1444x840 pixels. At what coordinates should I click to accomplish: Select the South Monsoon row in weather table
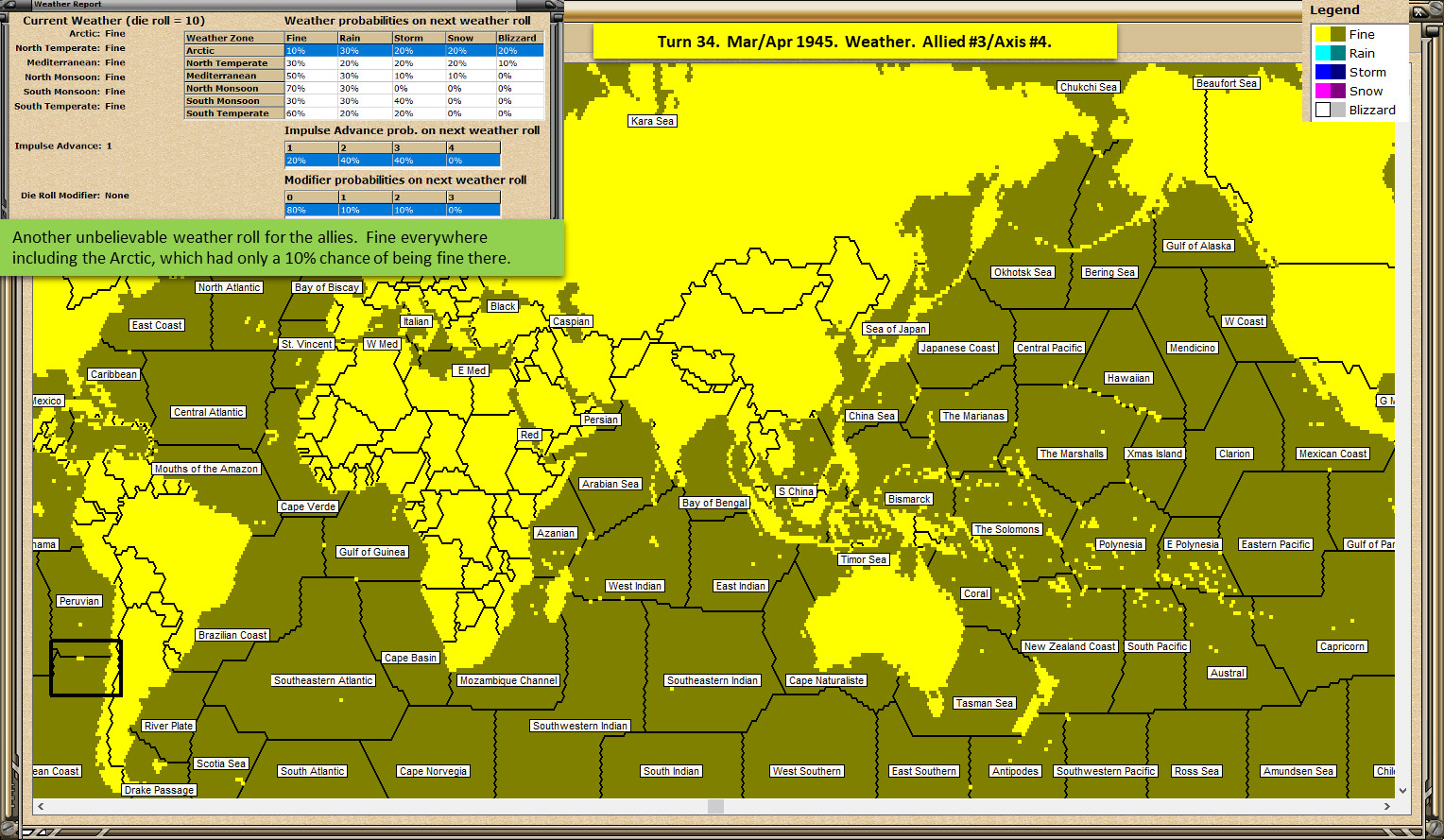[364, 100]
